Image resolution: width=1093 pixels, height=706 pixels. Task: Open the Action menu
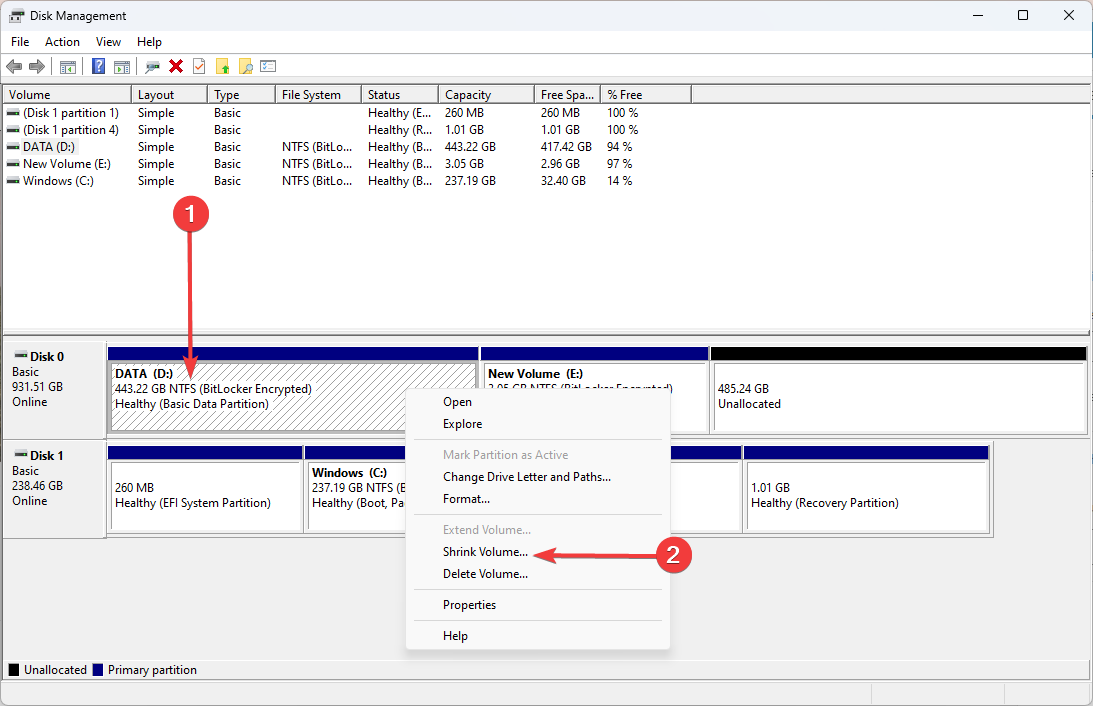pyautogui.click(x=62, y=42)
